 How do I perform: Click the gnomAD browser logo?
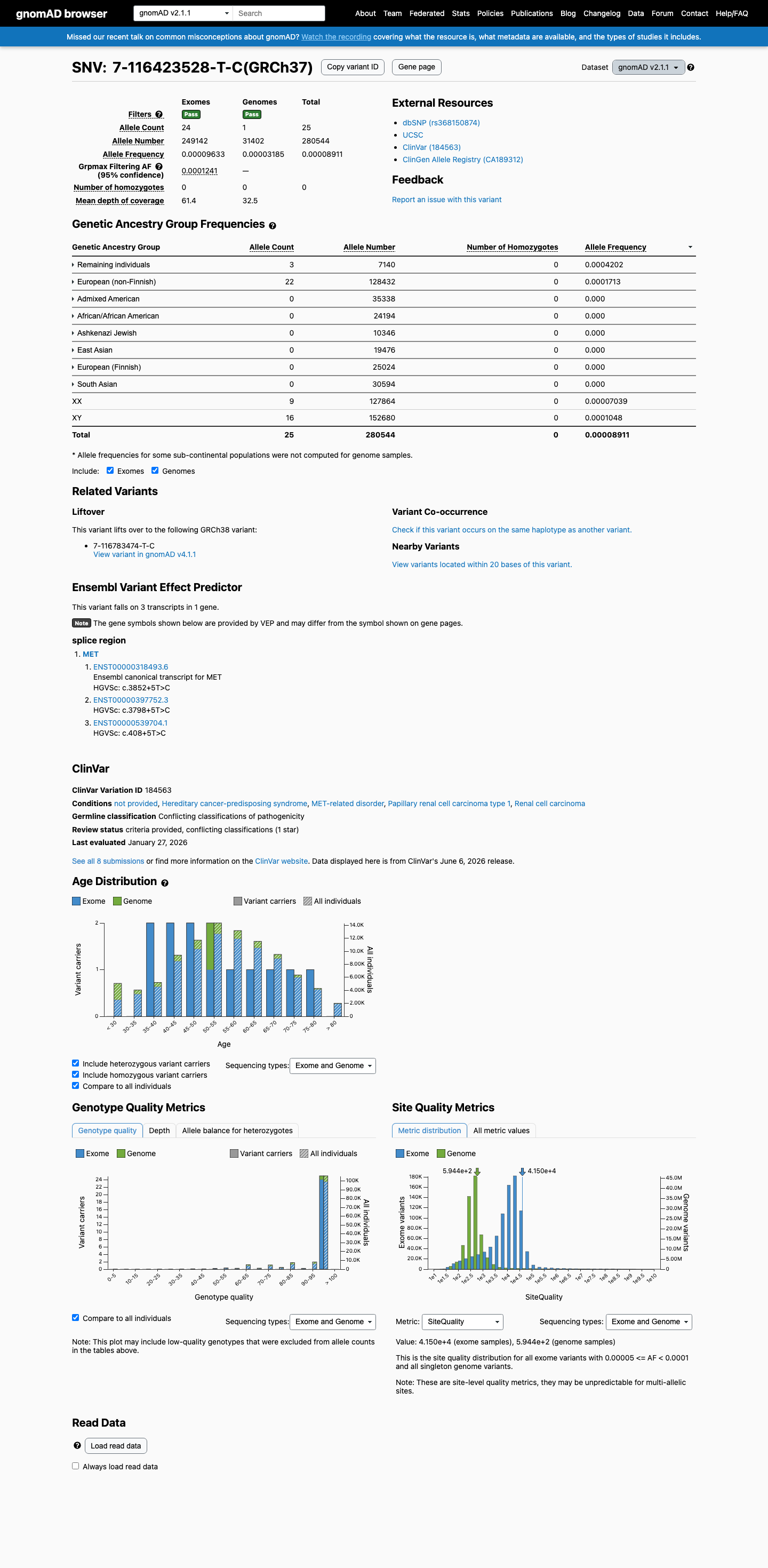click(61, 13)
